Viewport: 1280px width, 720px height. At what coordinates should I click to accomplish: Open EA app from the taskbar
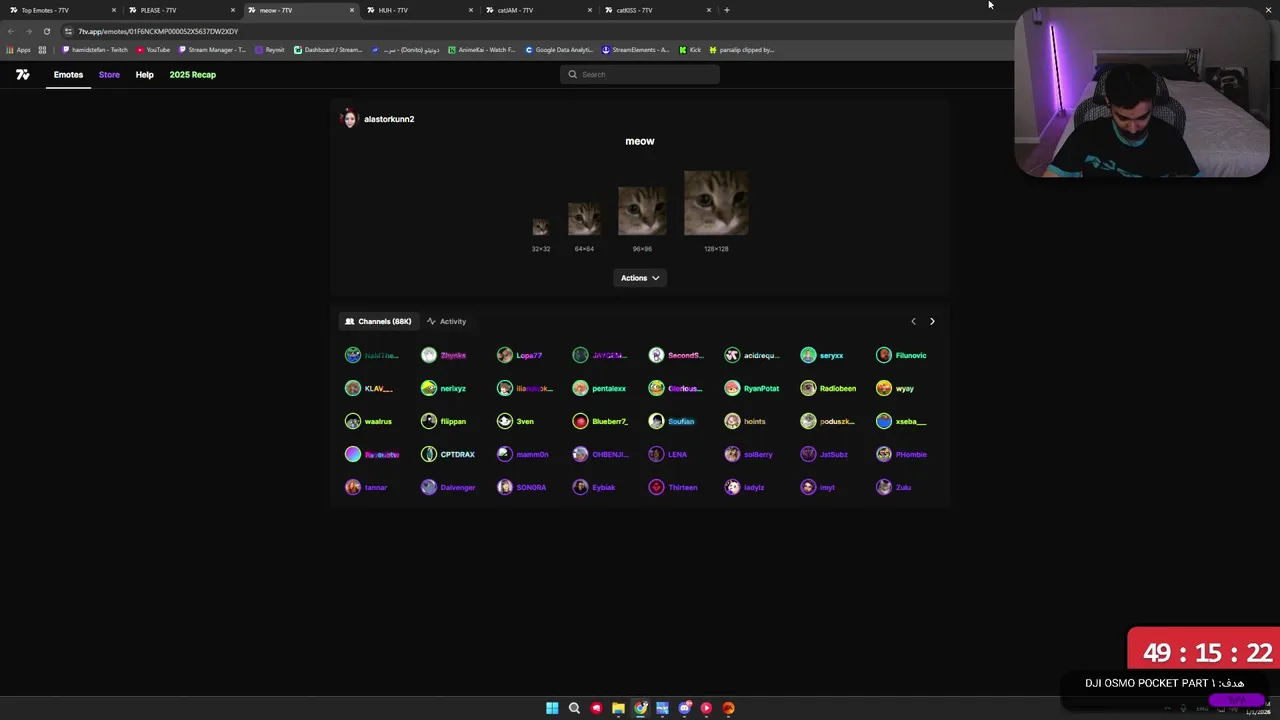(x=728, y=708)
